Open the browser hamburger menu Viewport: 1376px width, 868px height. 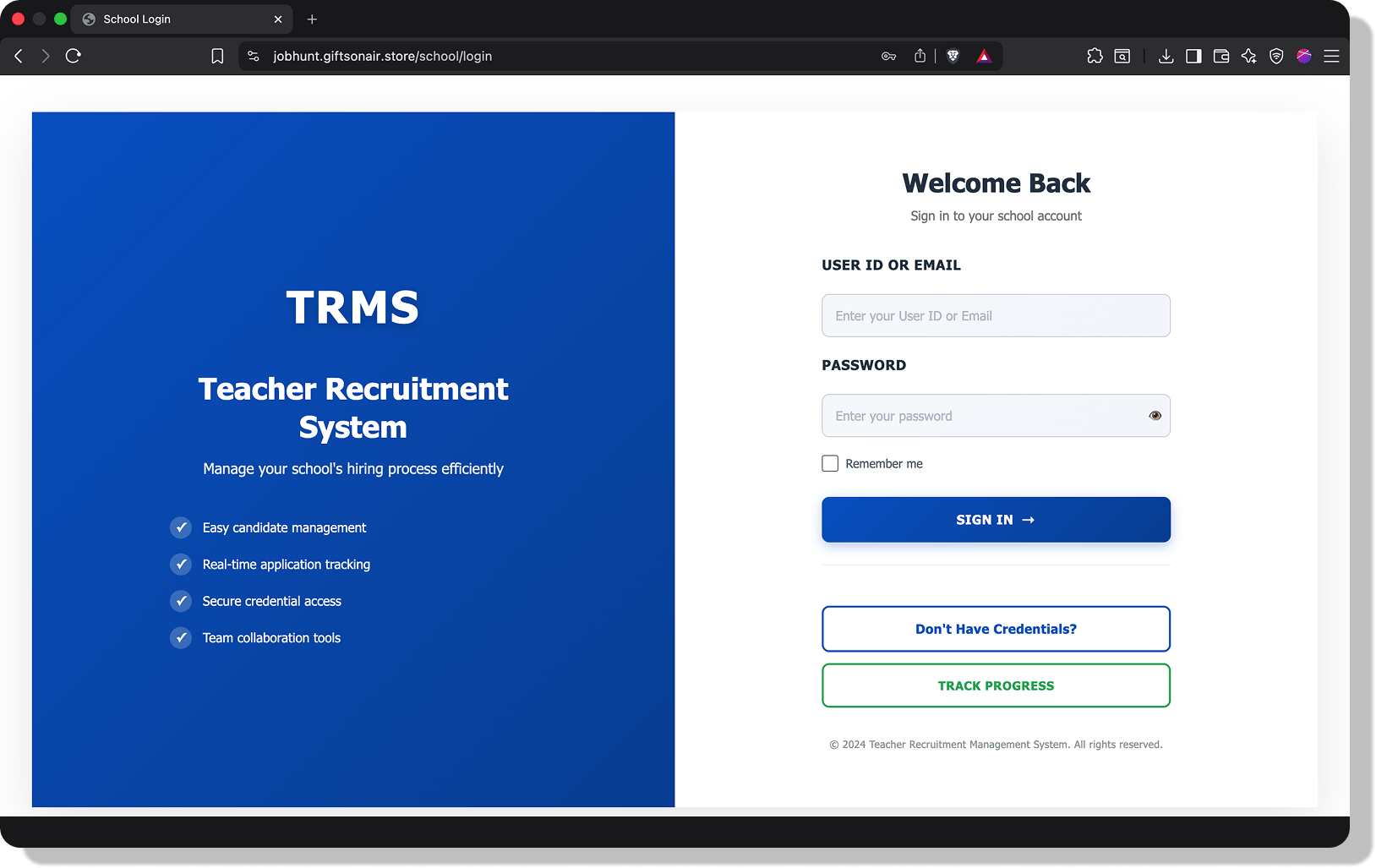tap(1331, 56)
